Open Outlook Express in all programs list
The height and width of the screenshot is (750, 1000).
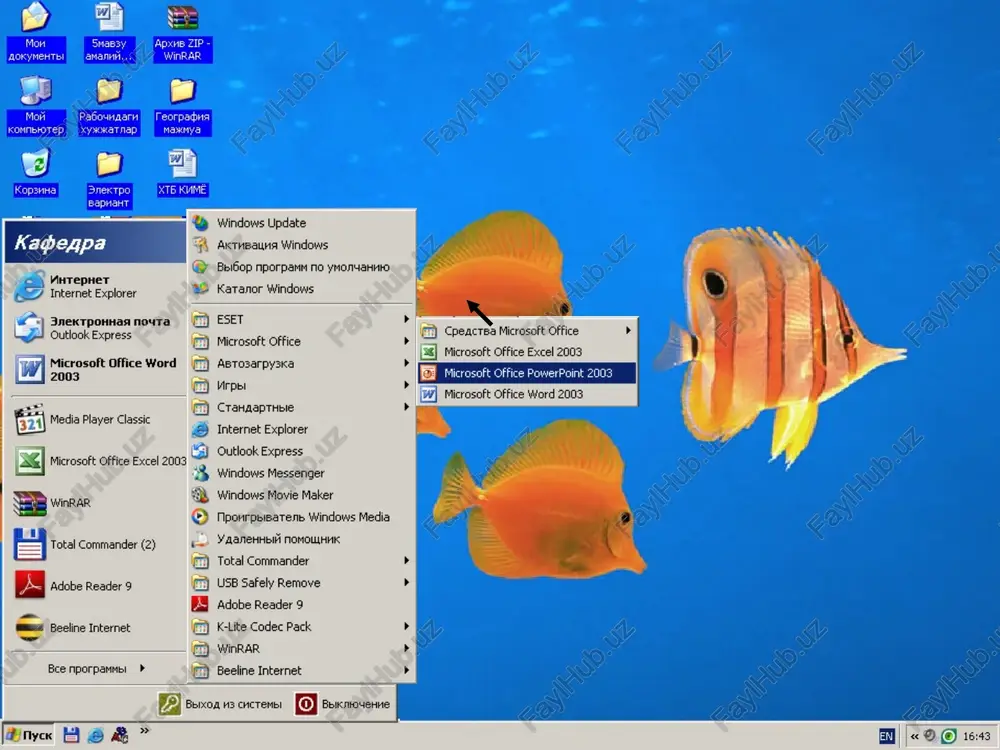point(301,451)
